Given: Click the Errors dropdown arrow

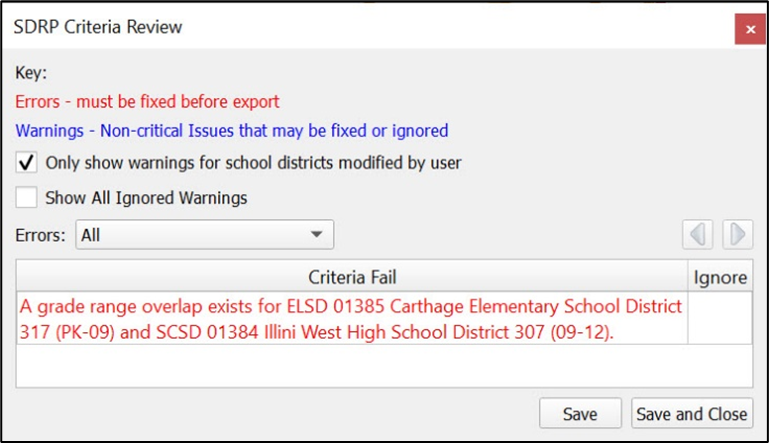Looking at the screenshot, I should [x=316, y=235].
